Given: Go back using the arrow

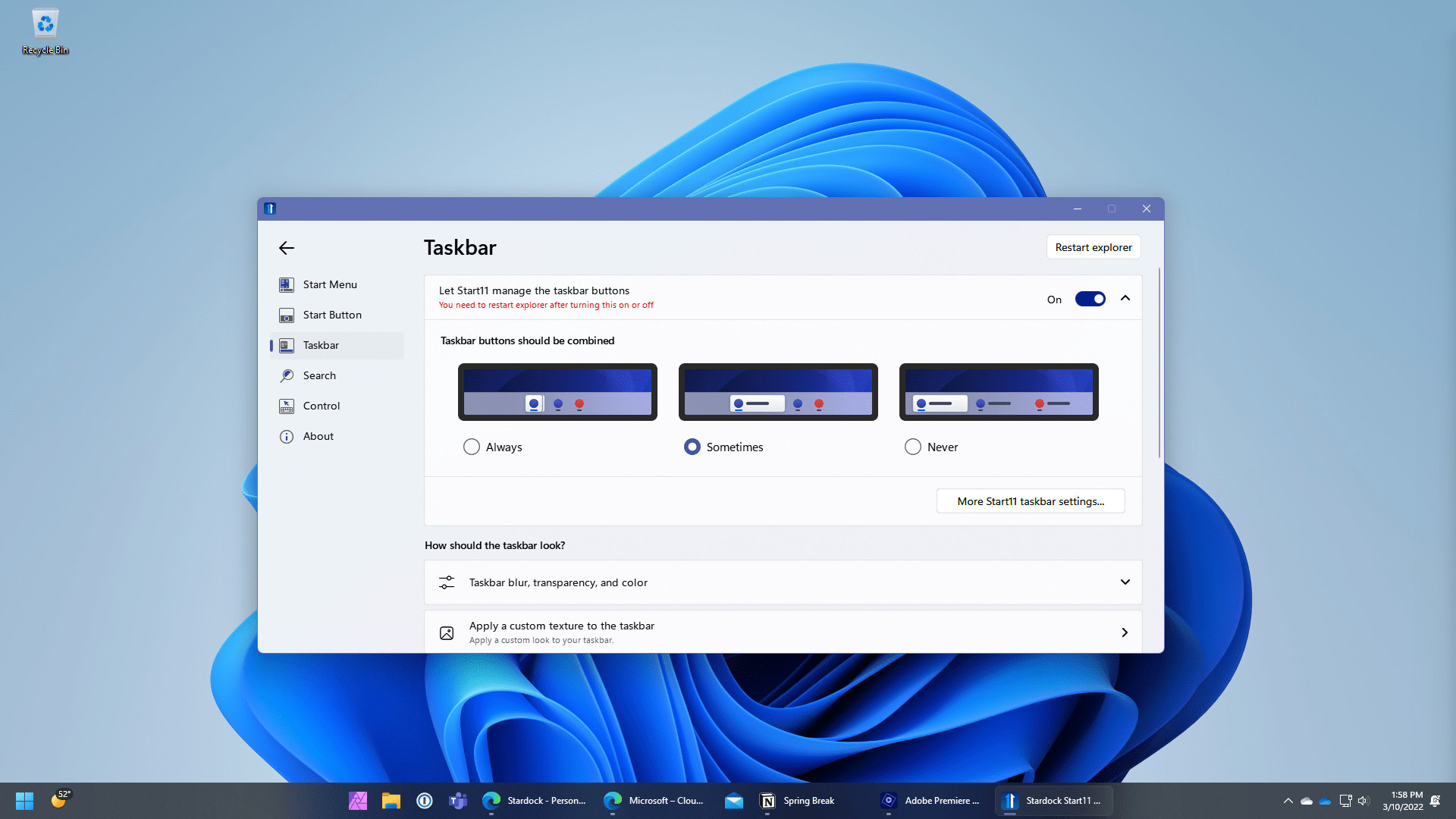Looking at the screenshot, I should click(x=287, y=247).
